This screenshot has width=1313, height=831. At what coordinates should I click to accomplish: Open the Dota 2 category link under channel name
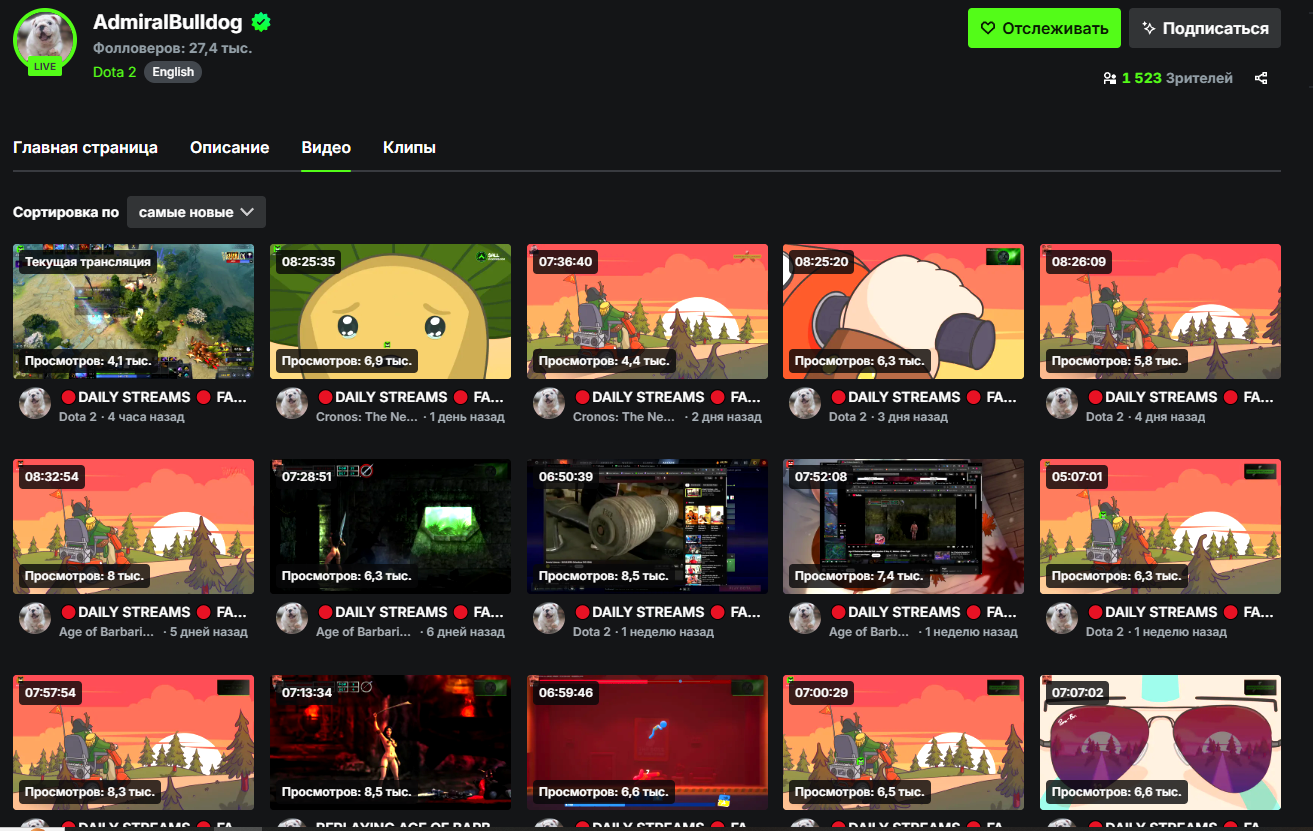114,72
